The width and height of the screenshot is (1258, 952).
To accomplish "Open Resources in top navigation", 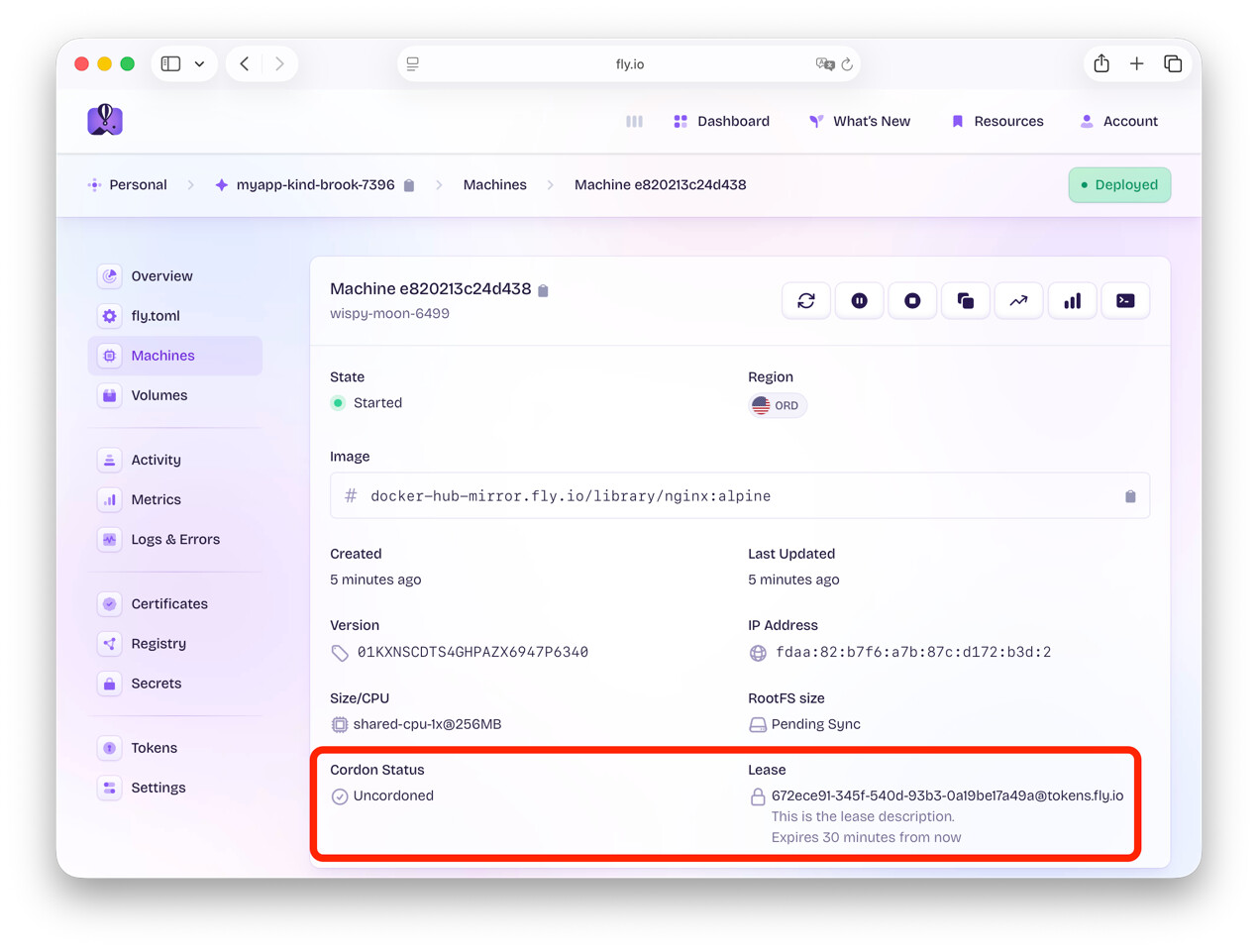I will [x=996, y=121].
